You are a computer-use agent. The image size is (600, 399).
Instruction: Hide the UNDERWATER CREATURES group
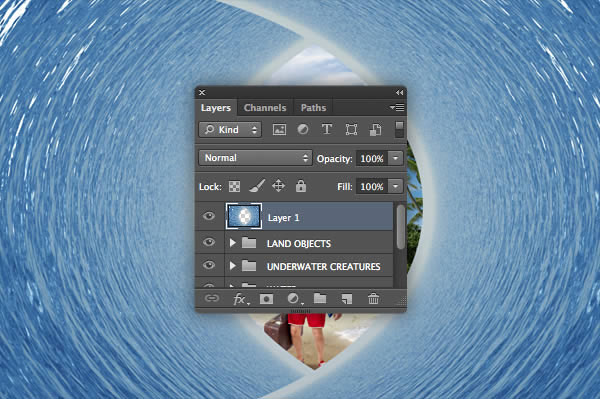coord(209,265)
